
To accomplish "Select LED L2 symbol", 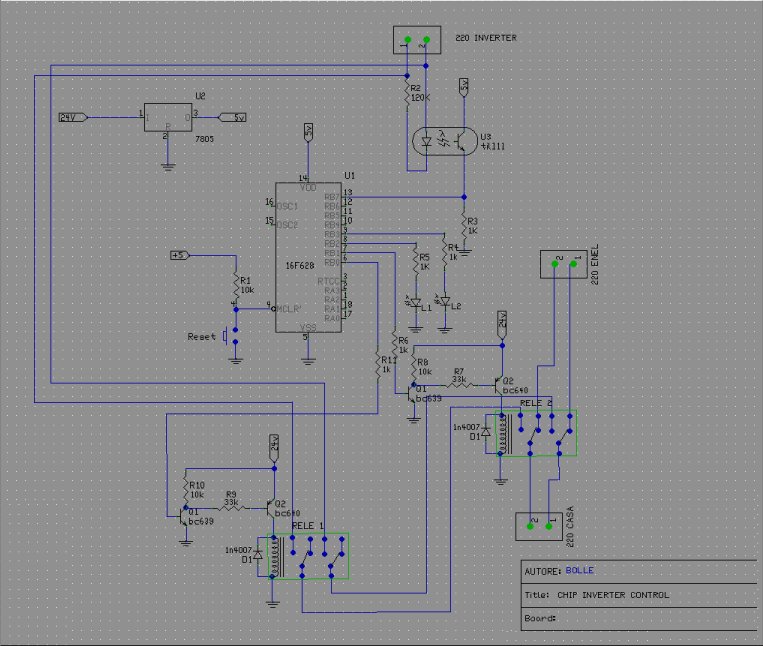I will (444, 302).
